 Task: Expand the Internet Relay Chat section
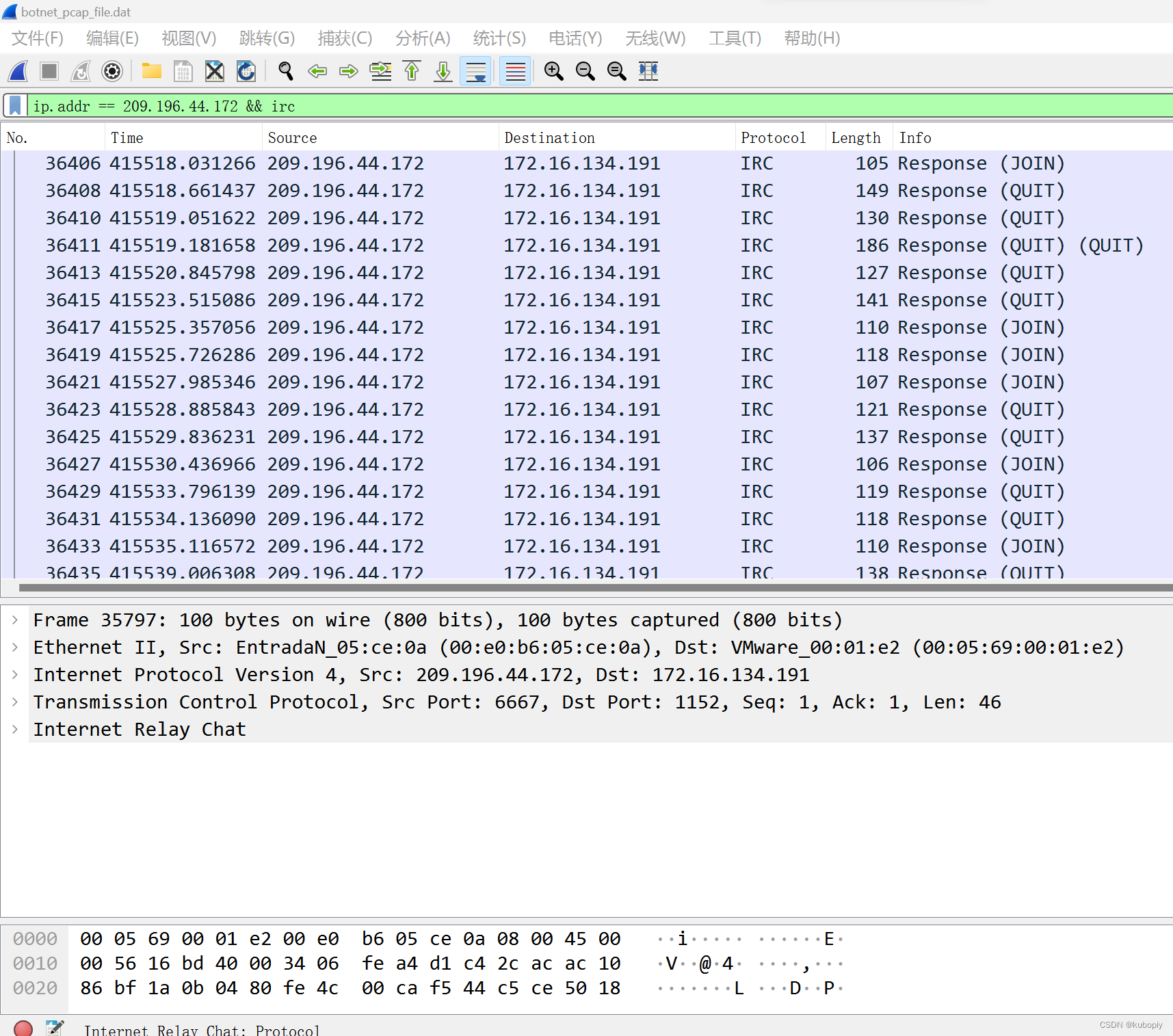coord(15,729)
